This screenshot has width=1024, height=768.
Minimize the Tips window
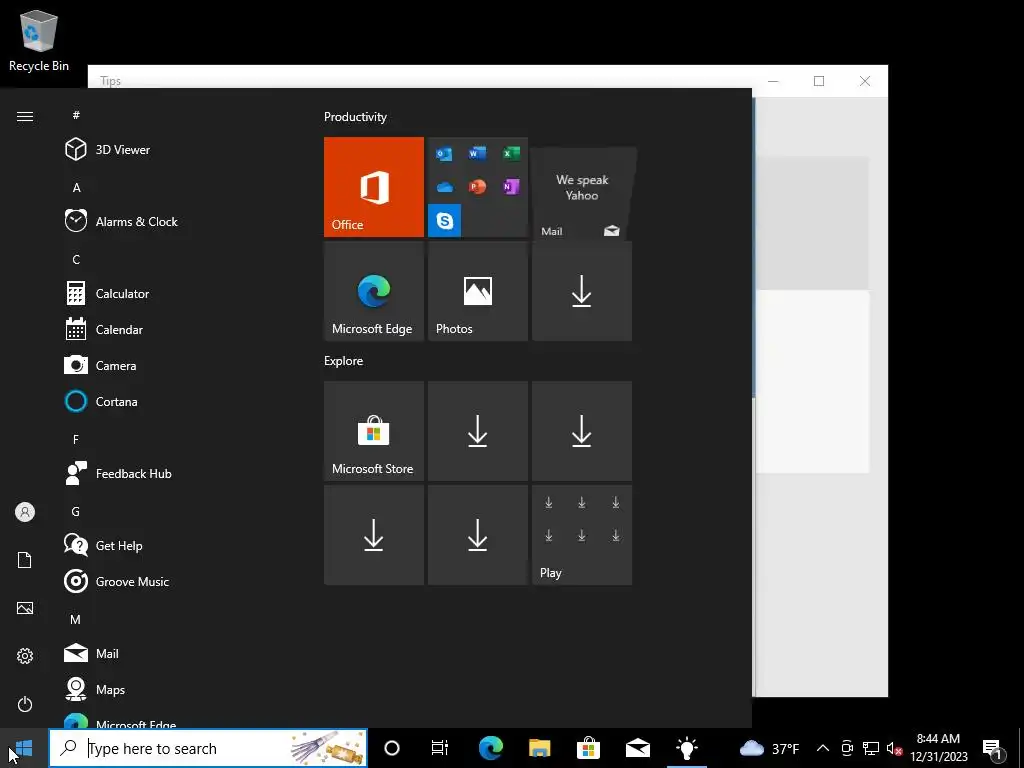pyautogui.click(x=774, y=81)
